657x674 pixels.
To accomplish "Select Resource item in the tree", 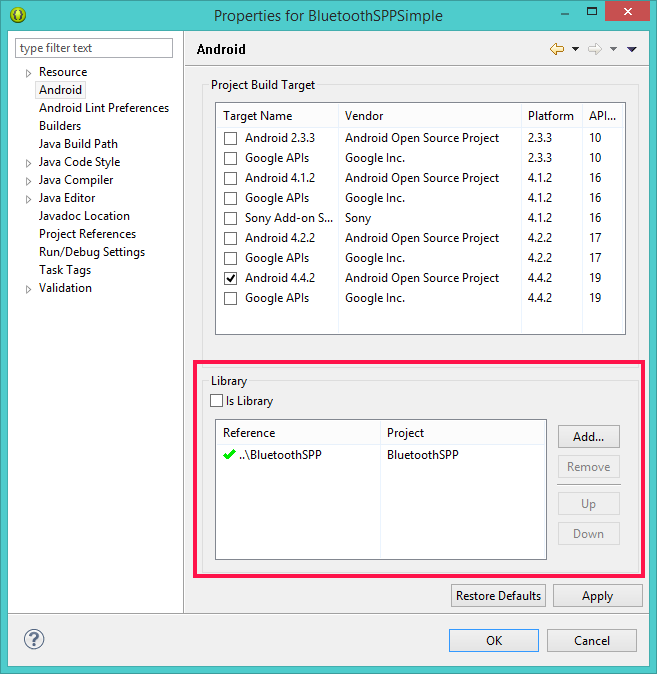I will pos(63,72).
